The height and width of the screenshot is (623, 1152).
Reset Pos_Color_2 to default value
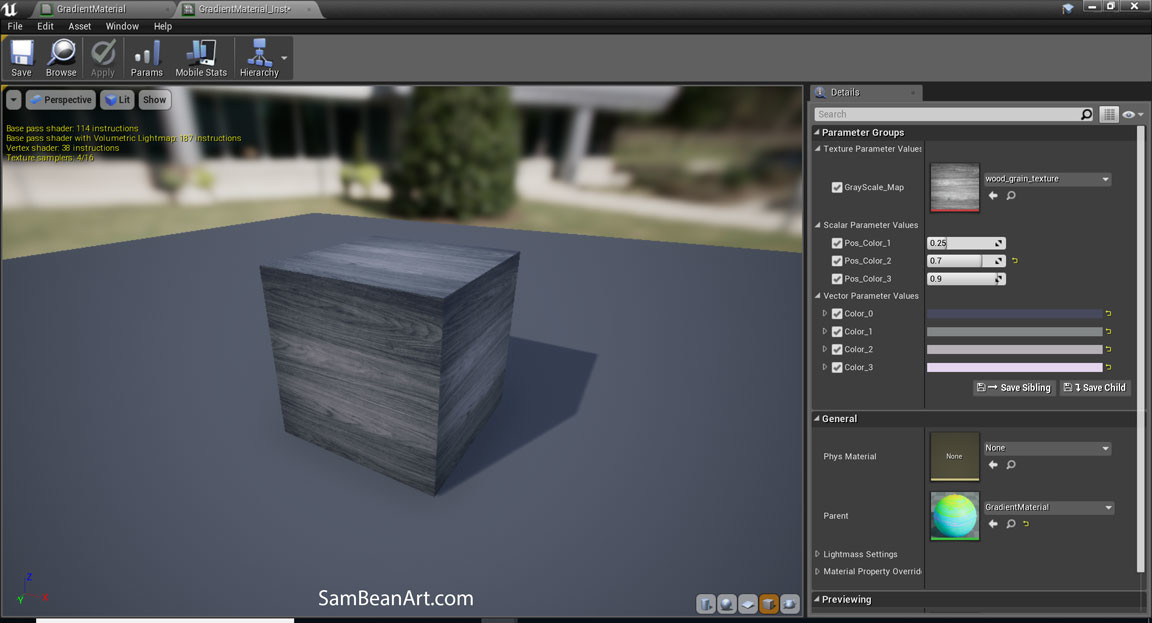[x=1015, y=261]
